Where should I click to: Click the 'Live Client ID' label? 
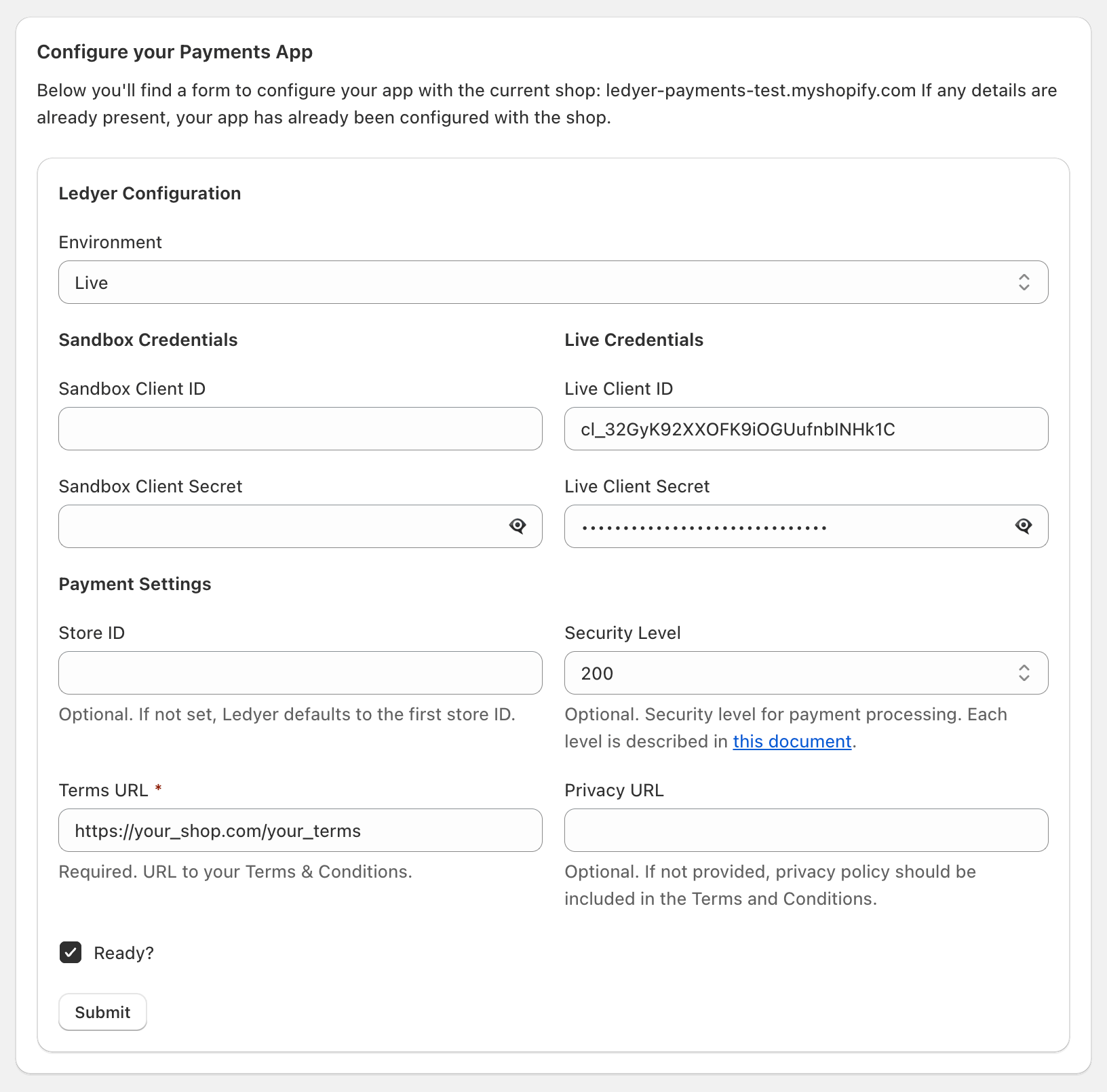(x=619, y=389)
